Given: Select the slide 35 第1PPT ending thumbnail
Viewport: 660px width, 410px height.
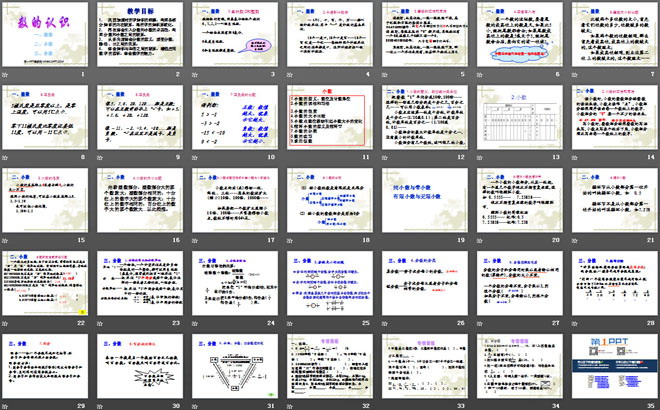Looking at the screenshot, I should (615, 366).
